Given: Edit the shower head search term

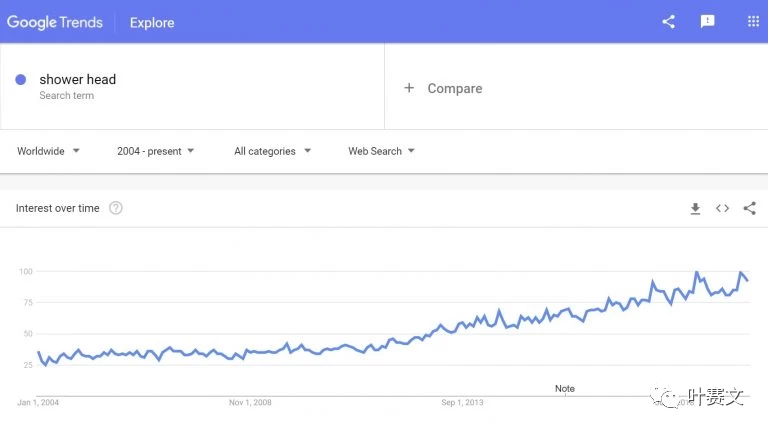Looking at the screenshot, I should [x=77, y=79].
